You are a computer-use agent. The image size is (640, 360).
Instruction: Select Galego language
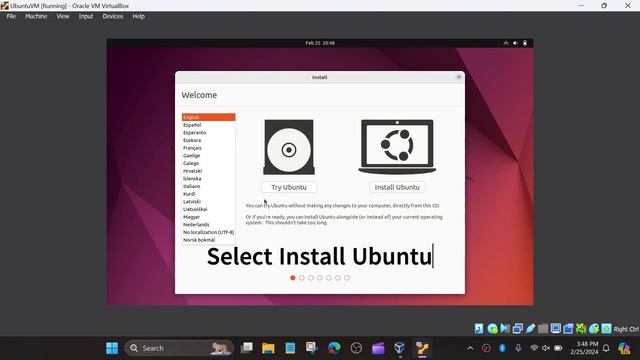pos(209,163)
